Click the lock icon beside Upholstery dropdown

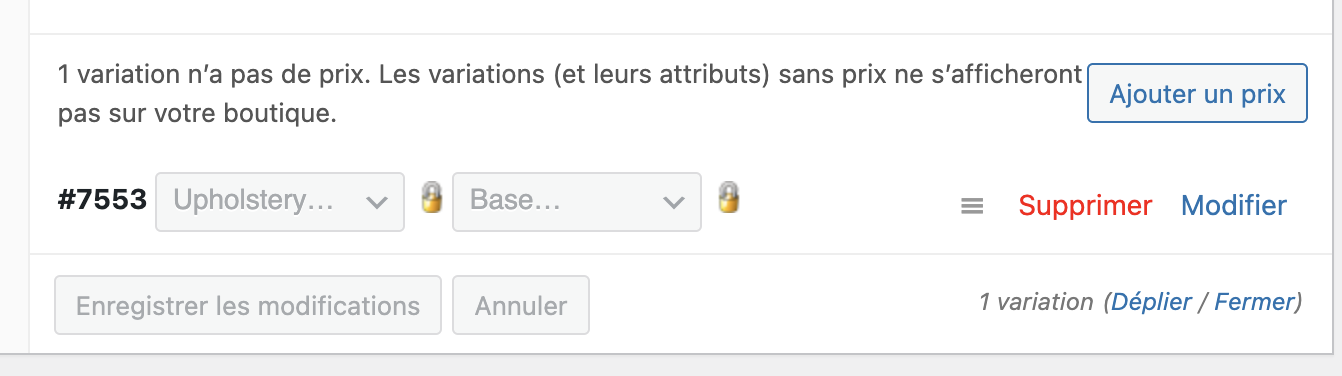[431, 197]
